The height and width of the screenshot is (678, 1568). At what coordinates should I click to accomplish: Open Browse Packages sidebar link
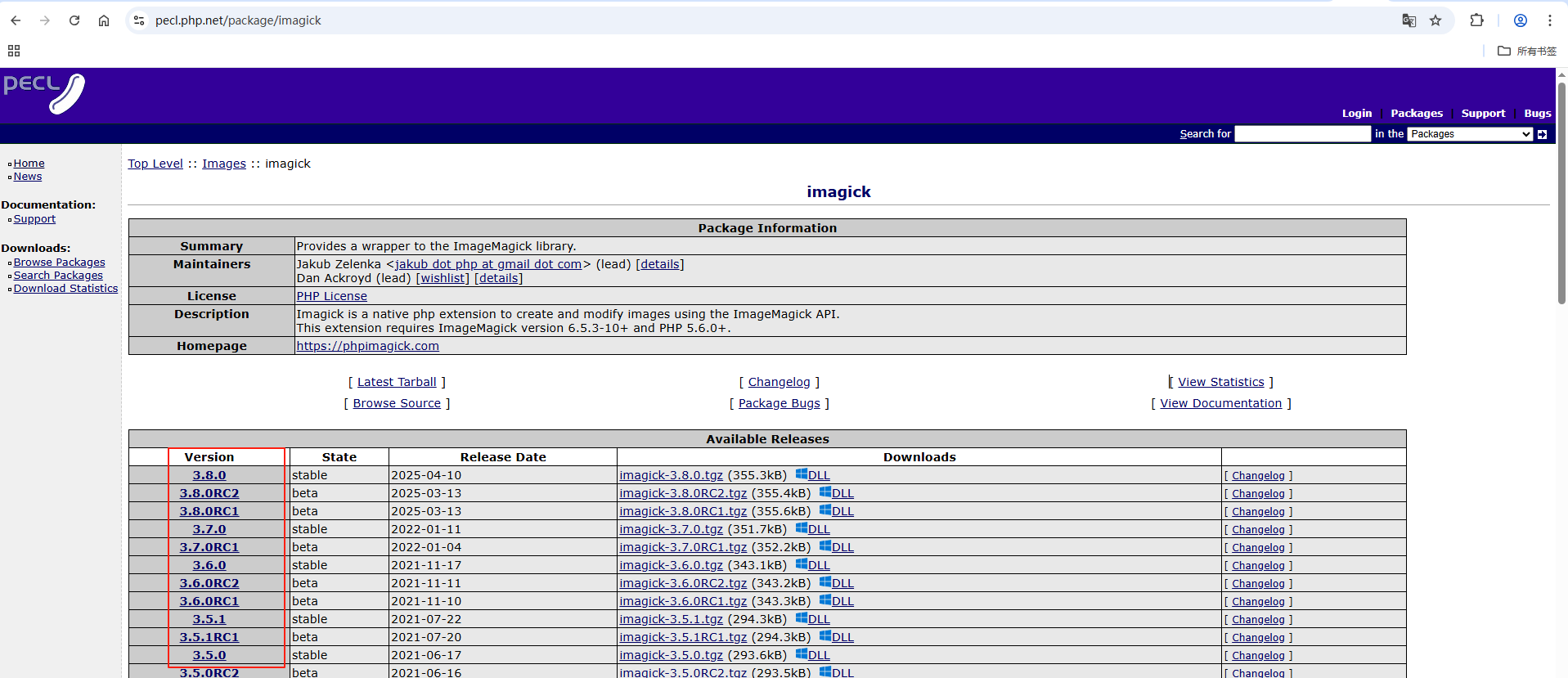pos(59,263)
